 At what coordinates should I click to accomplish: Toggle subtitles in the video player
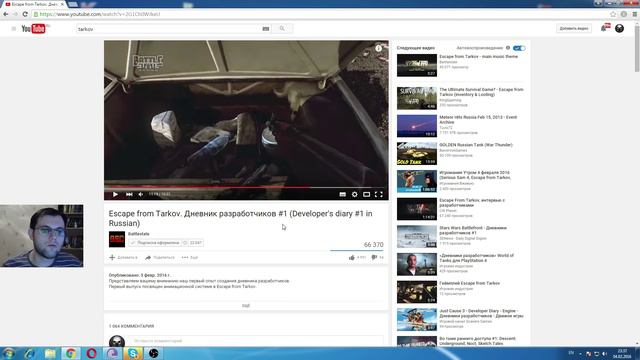342,194
